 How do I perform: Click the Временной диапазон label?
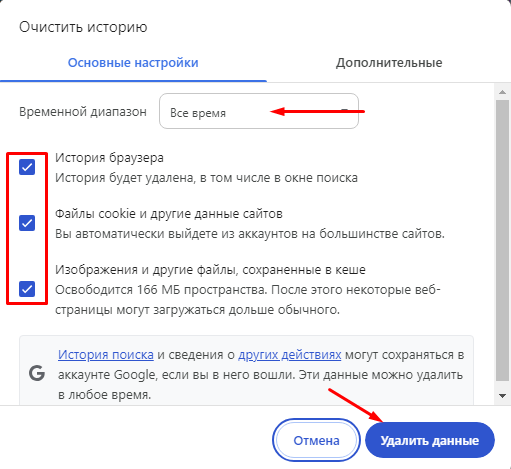tap(83, 112)
